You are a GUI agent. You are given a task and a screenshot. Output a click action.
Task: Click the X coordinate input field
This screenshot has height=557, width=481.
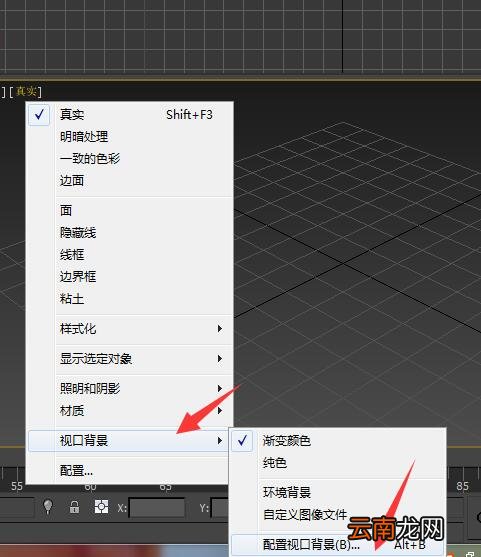click(x=157, y=508)
